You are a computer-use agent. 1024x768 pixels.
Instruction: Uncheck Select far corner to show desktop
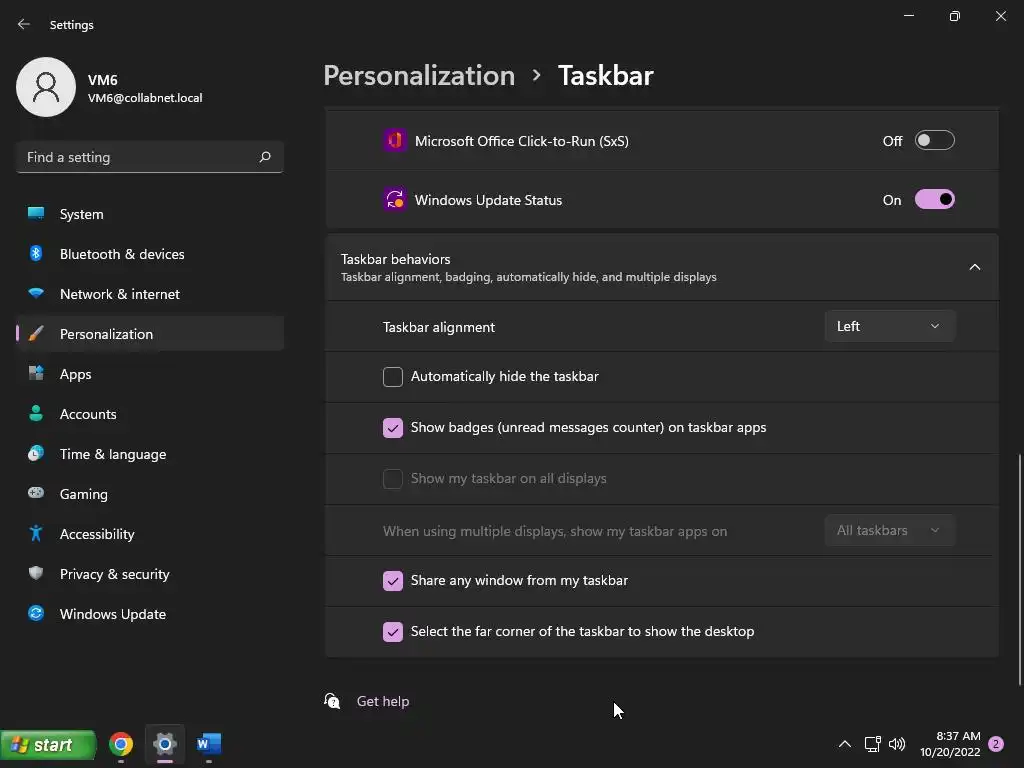click(x=392, y=632)
